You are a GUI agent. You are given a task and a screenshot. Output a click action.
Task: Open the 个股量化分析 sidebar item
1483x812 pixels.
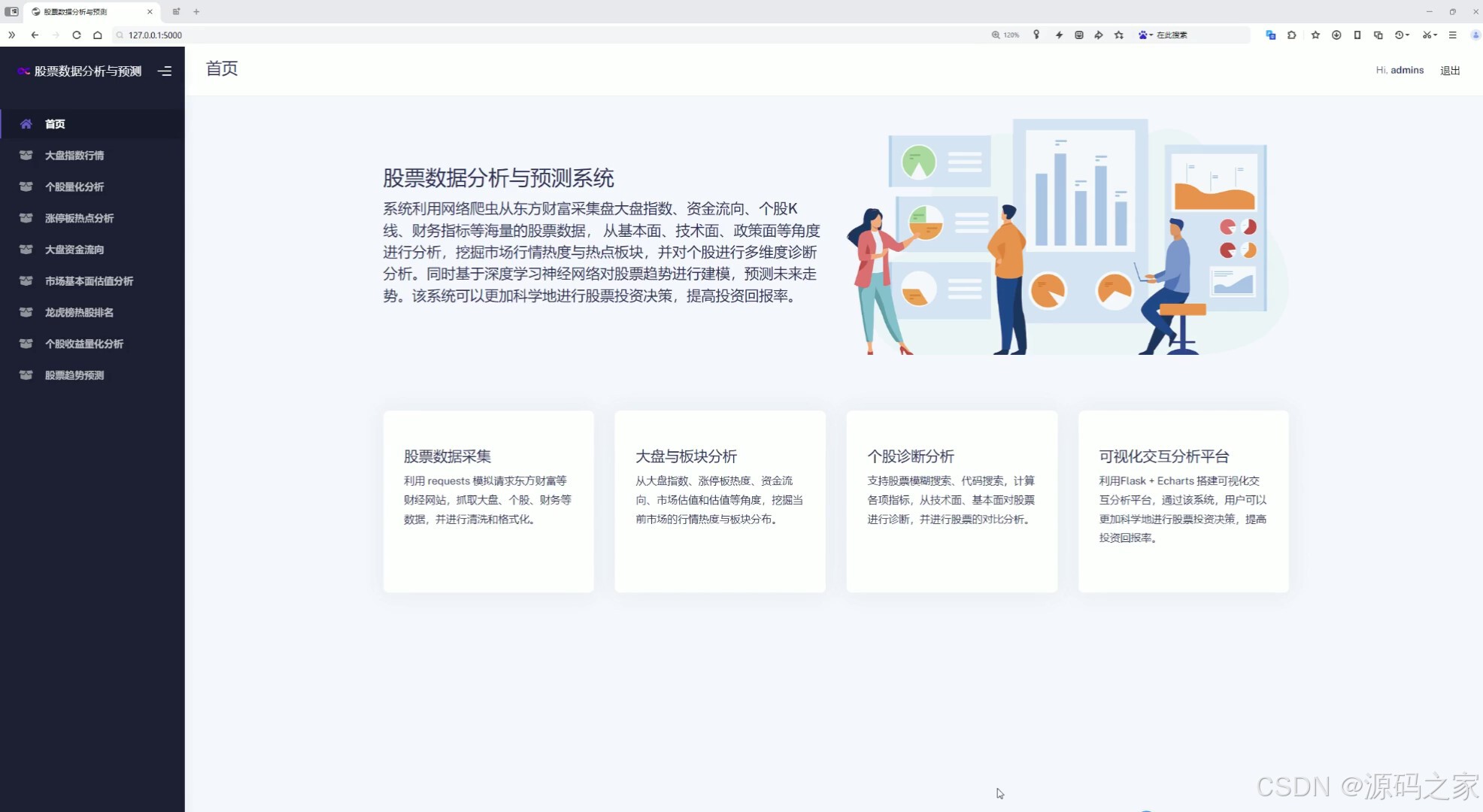click(74, 187)
